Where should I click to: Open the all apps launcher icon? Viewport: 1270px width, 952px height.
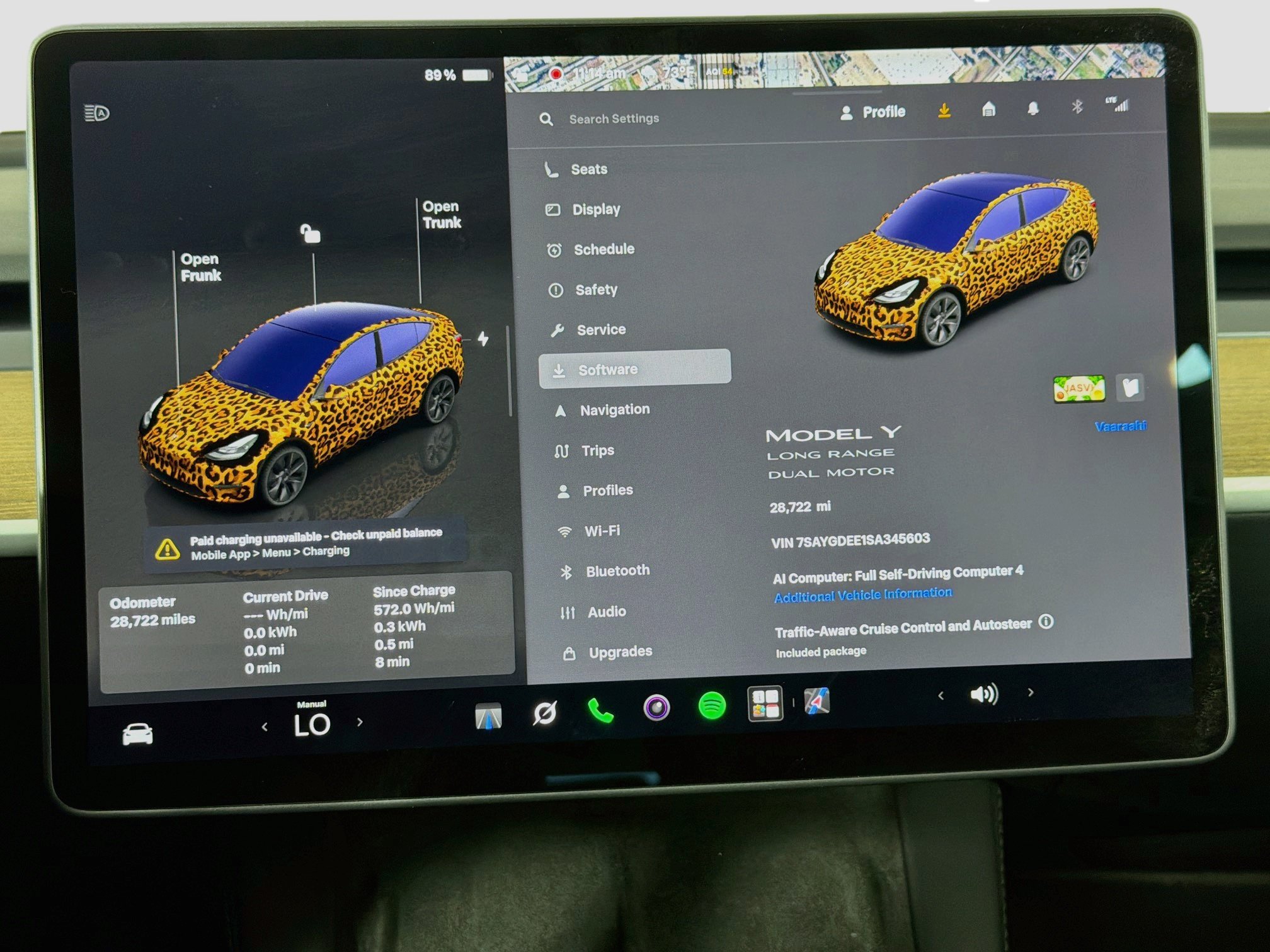pyautogui.click(x=765, y=703)
